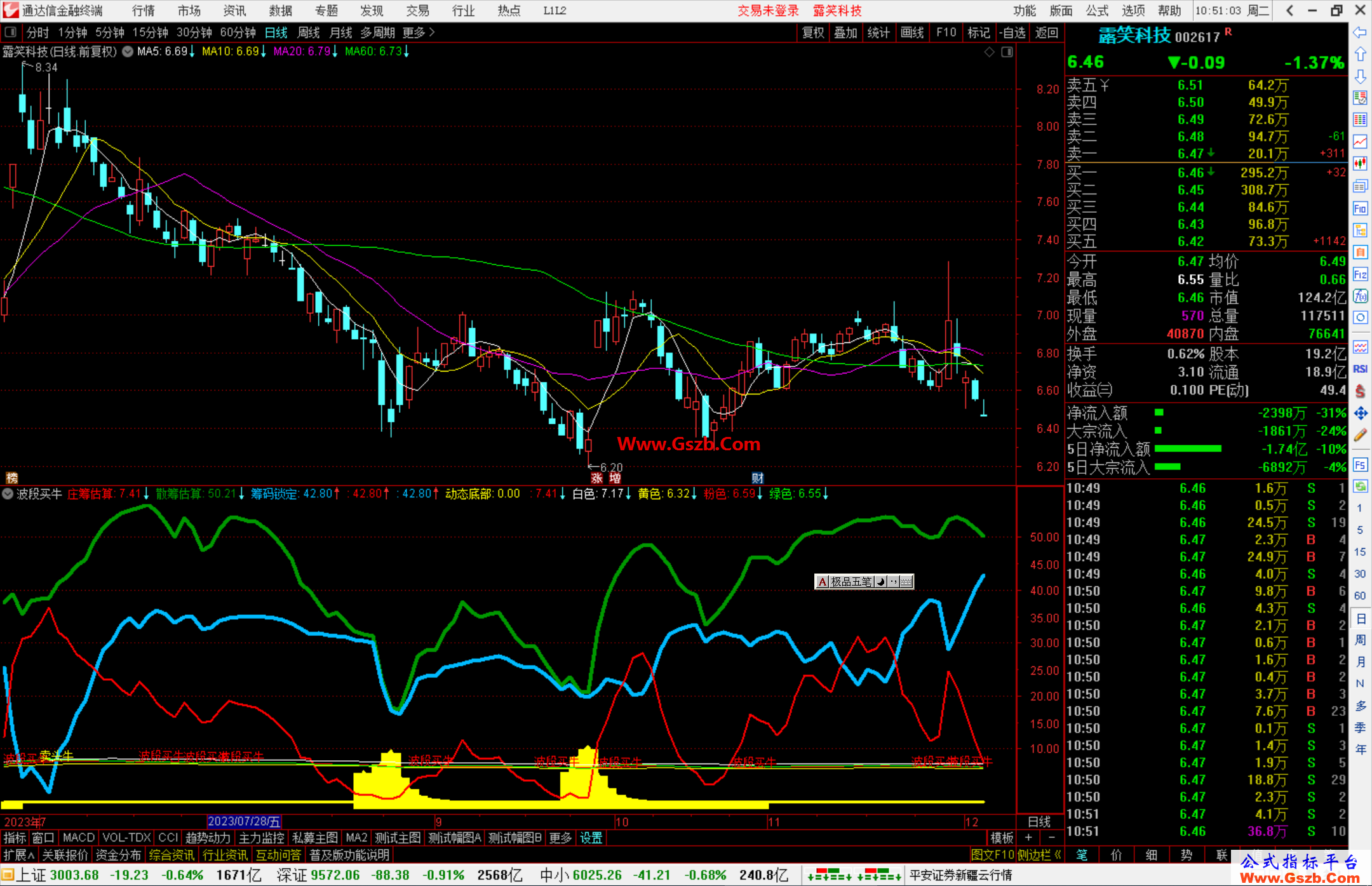Open the watchlist icon with the checkmark
This screenshot has height=886, width=1372.
click(x=1360, y=98)
